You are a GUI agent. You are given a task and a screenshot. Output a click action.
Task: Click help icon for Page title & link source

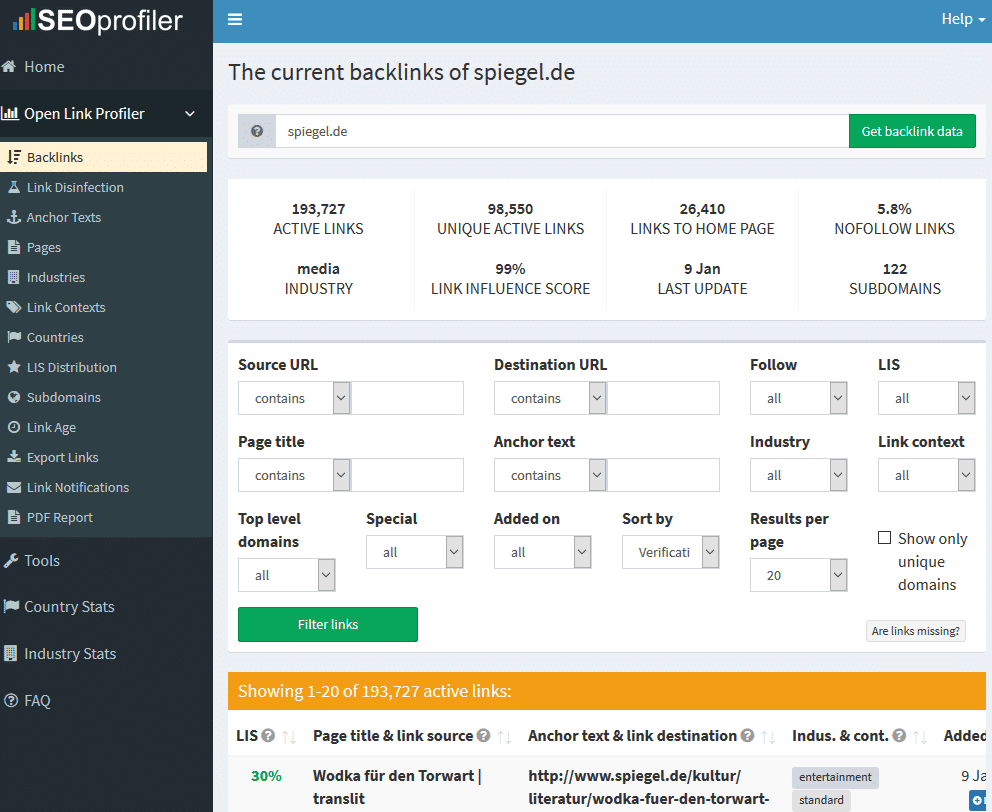click(x=483, y=735)
